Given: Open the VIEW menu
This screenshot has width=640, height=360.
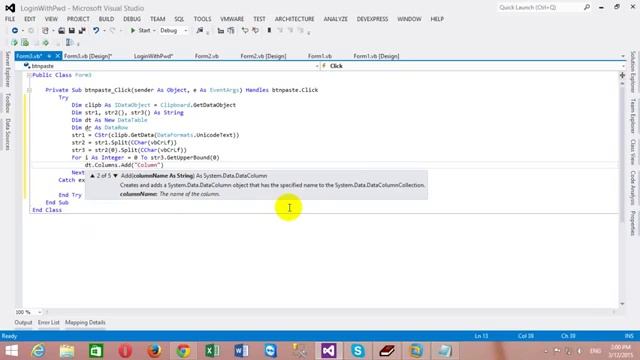Looking at the screenshot, I should (x=51, y=19).
